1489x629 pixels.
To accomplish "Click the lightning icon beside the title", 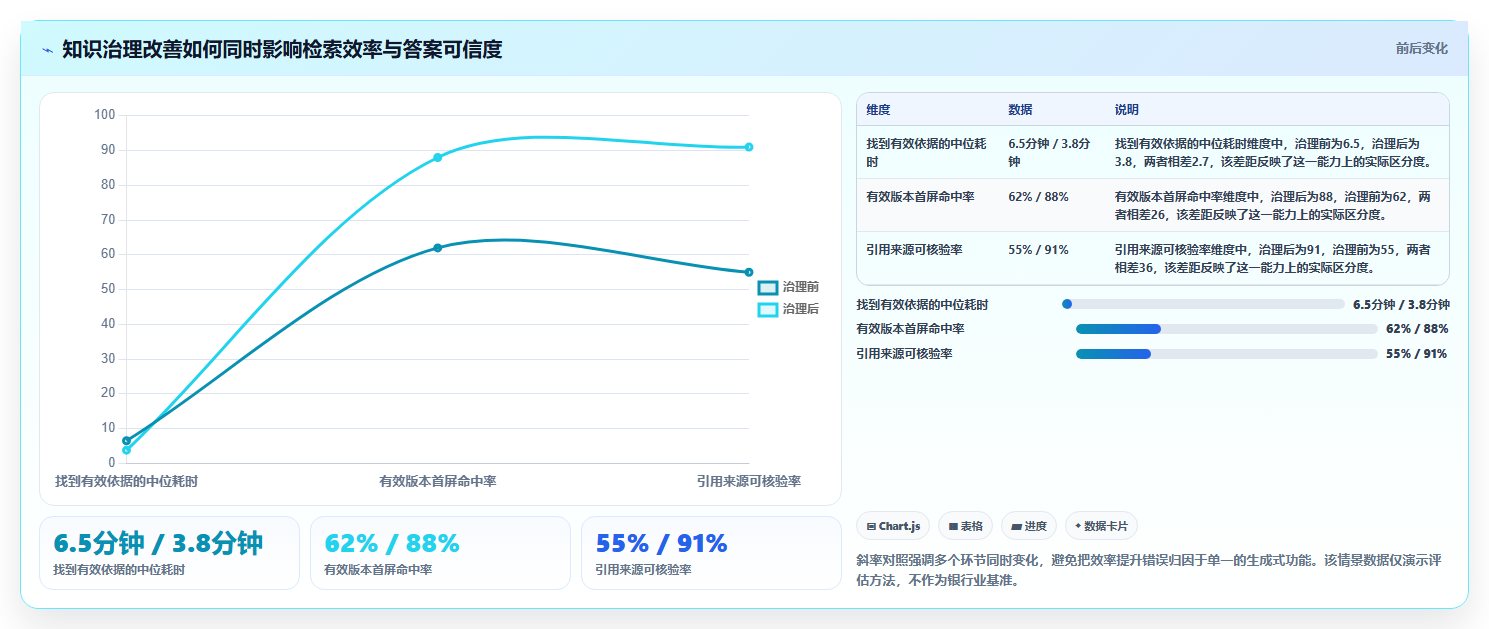I will 47,50.
